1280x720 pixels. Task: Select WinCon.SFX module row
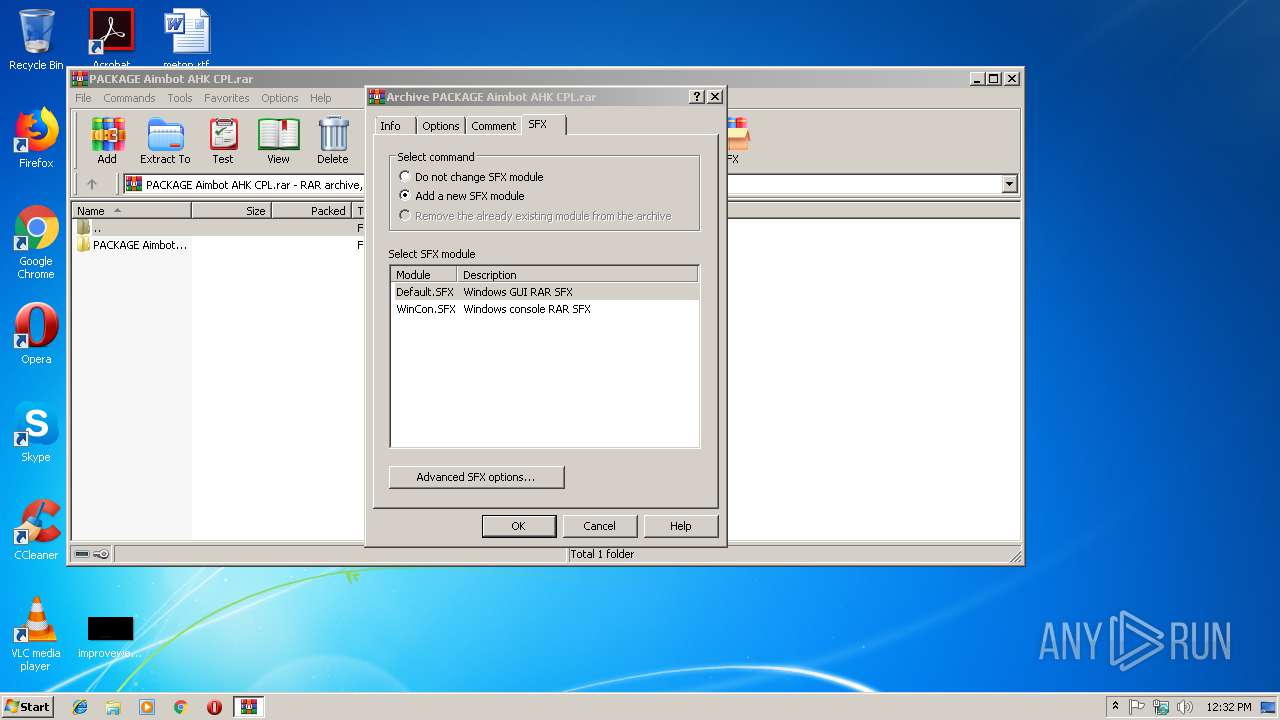[x=544, y=309]
